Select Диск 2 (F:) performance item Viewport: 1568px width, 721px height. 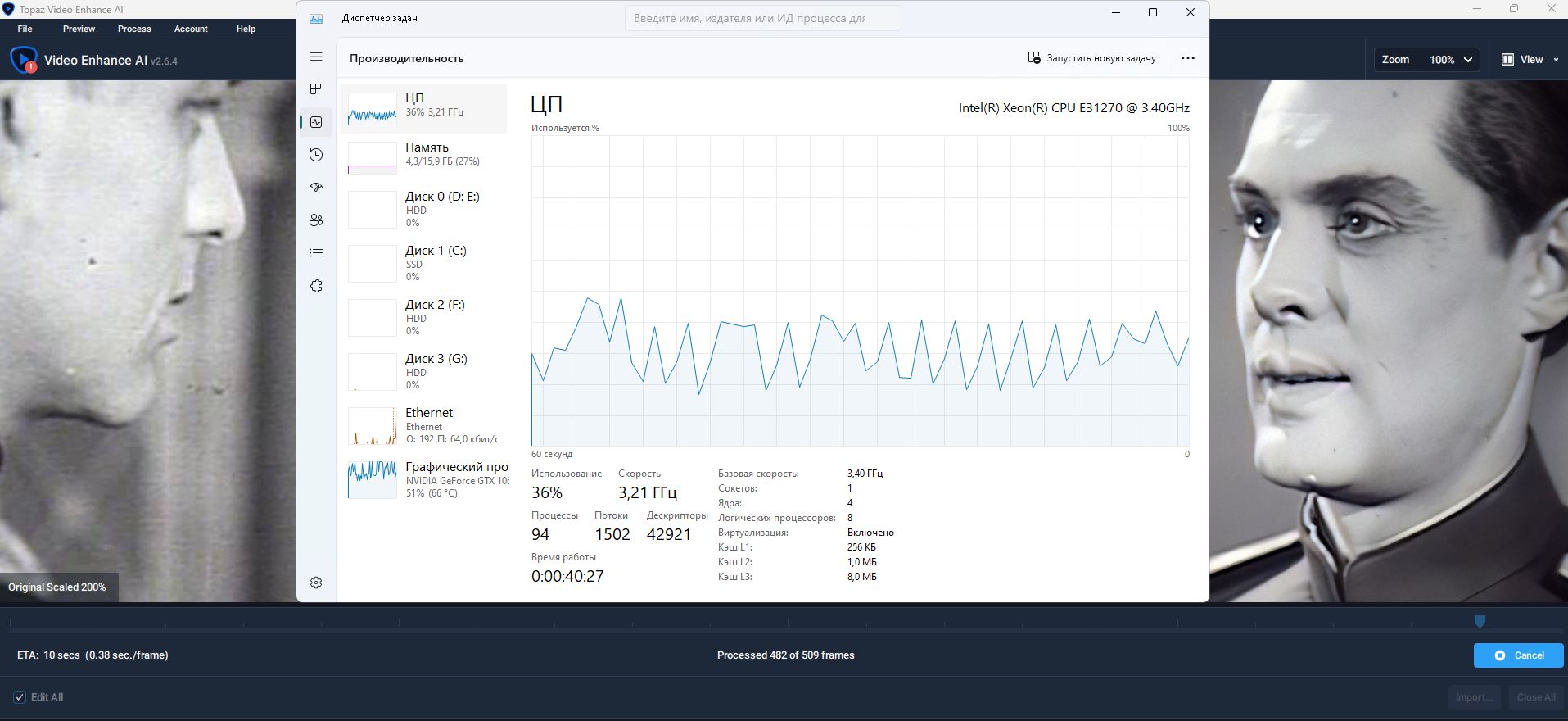(x=423, y=317)
